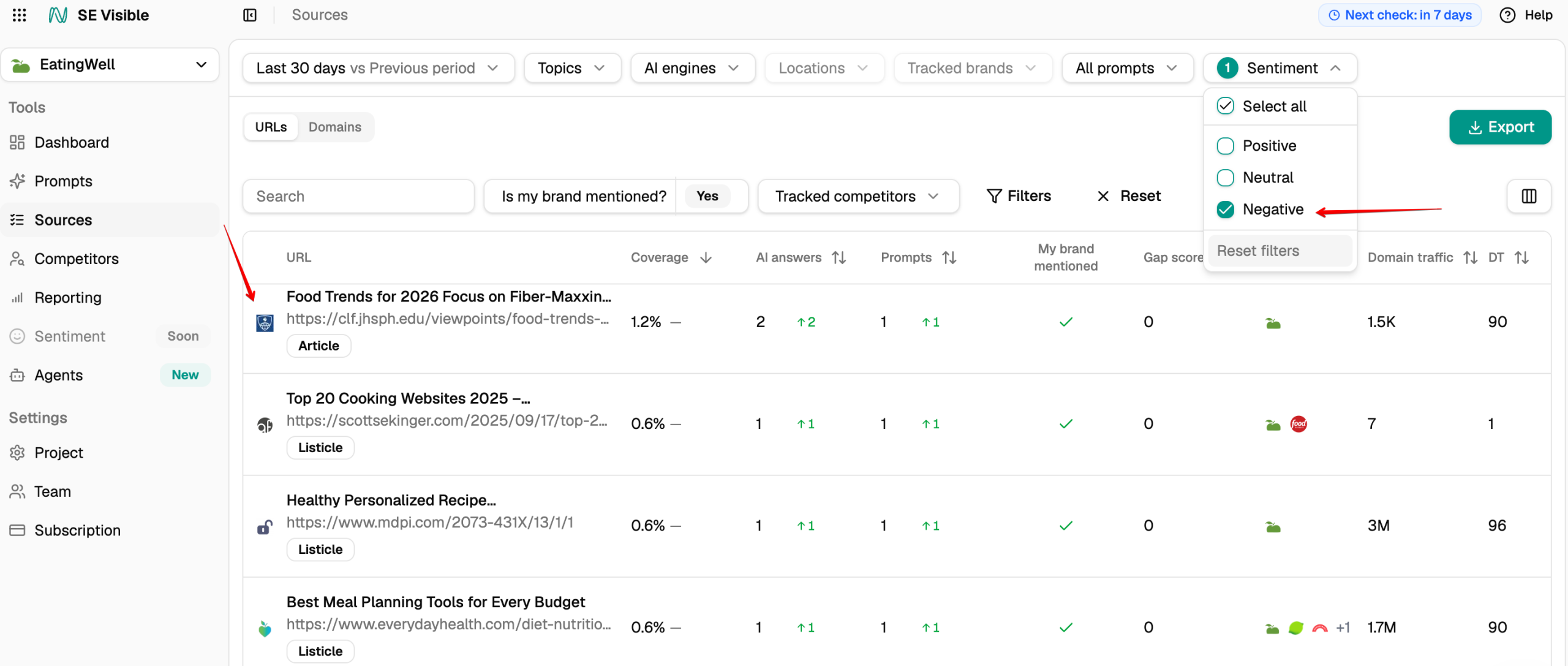Open the Food Trends for 2026 article link
1568x666 pixels.
(449, 297)
